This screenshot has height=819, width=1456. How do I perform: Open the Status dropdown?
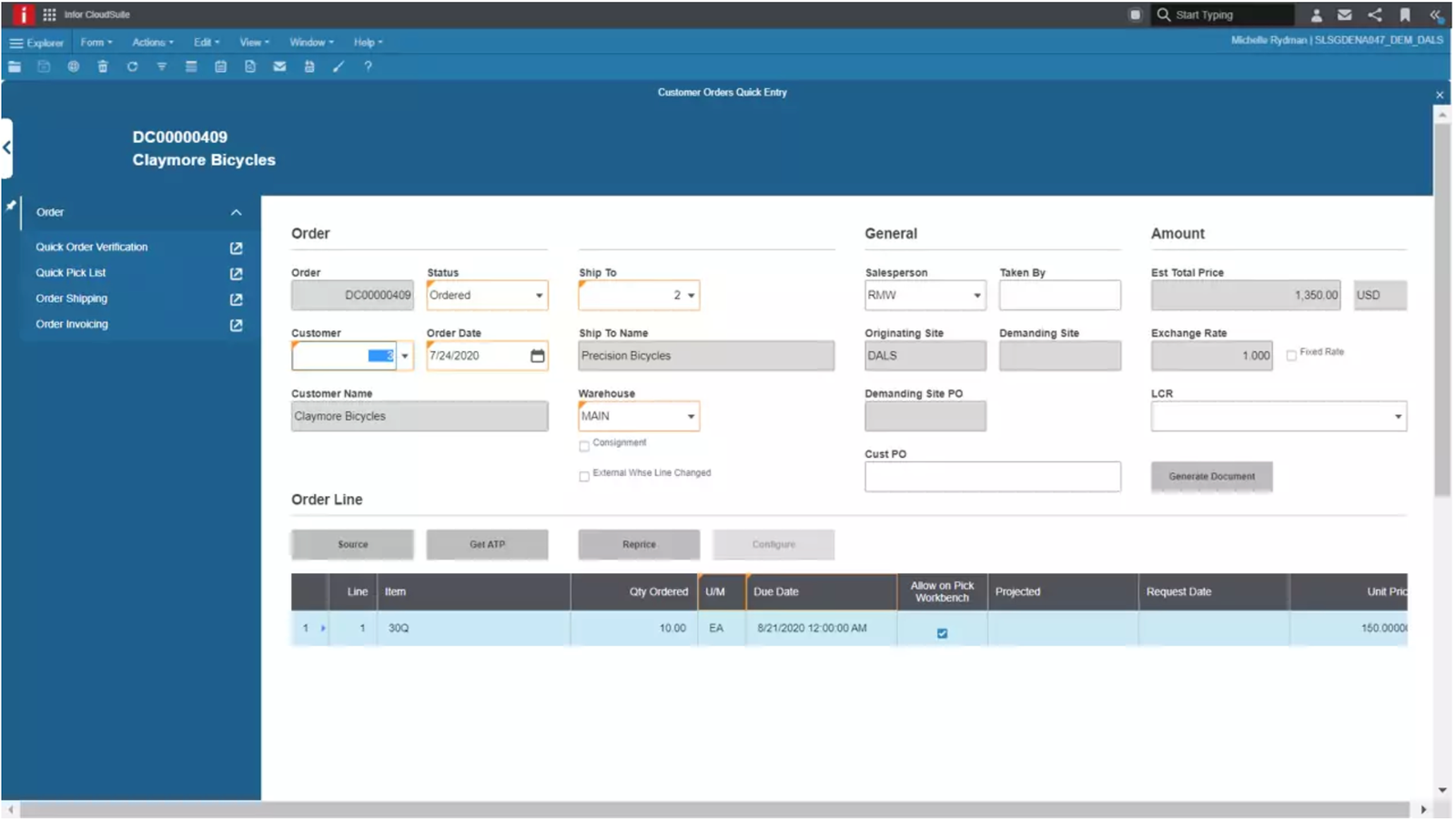539,296
